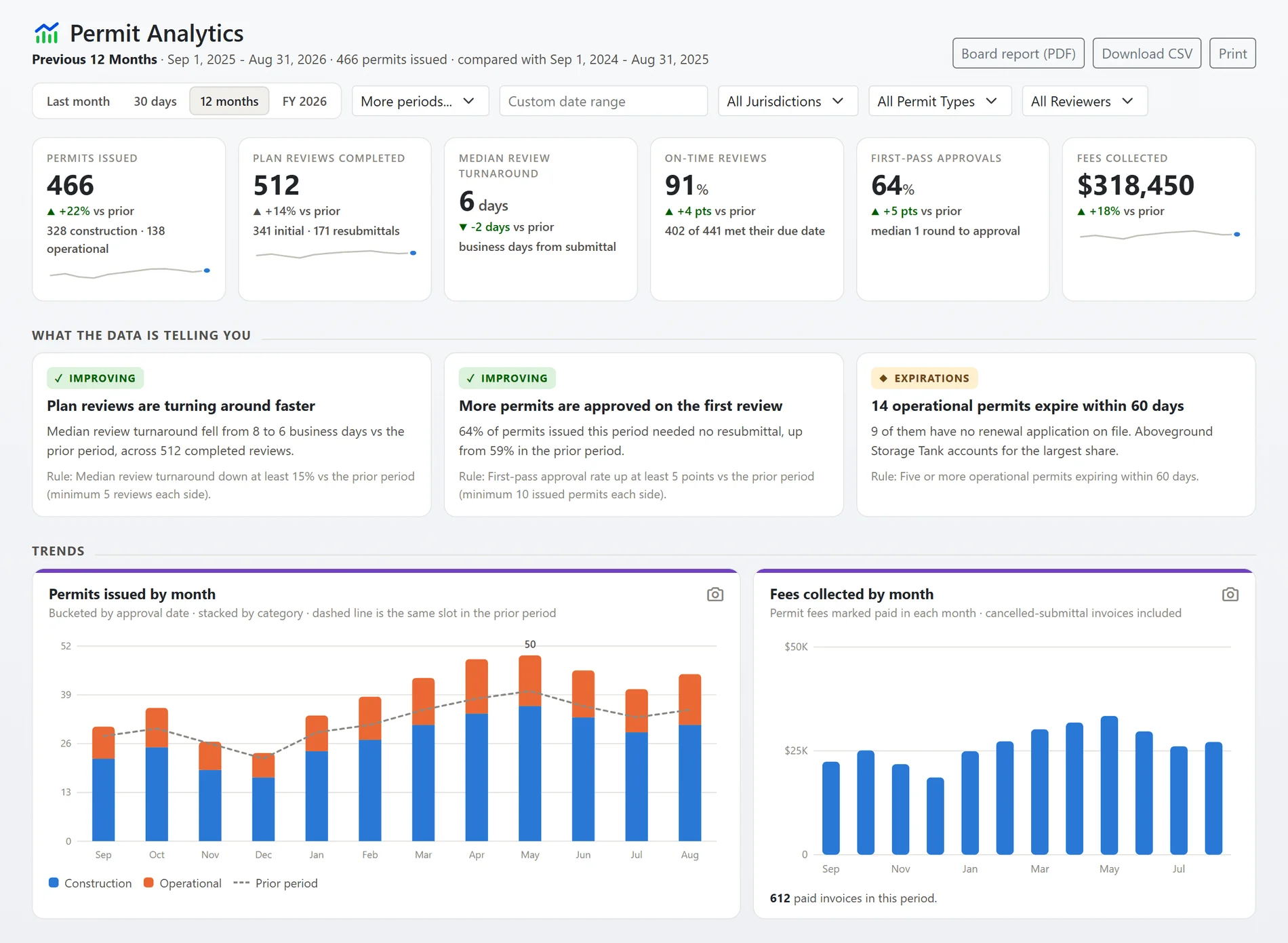This screenshot has width=1288, height=943.
Task: Toggle the Operational legend entry
Action: click(182, 883)
